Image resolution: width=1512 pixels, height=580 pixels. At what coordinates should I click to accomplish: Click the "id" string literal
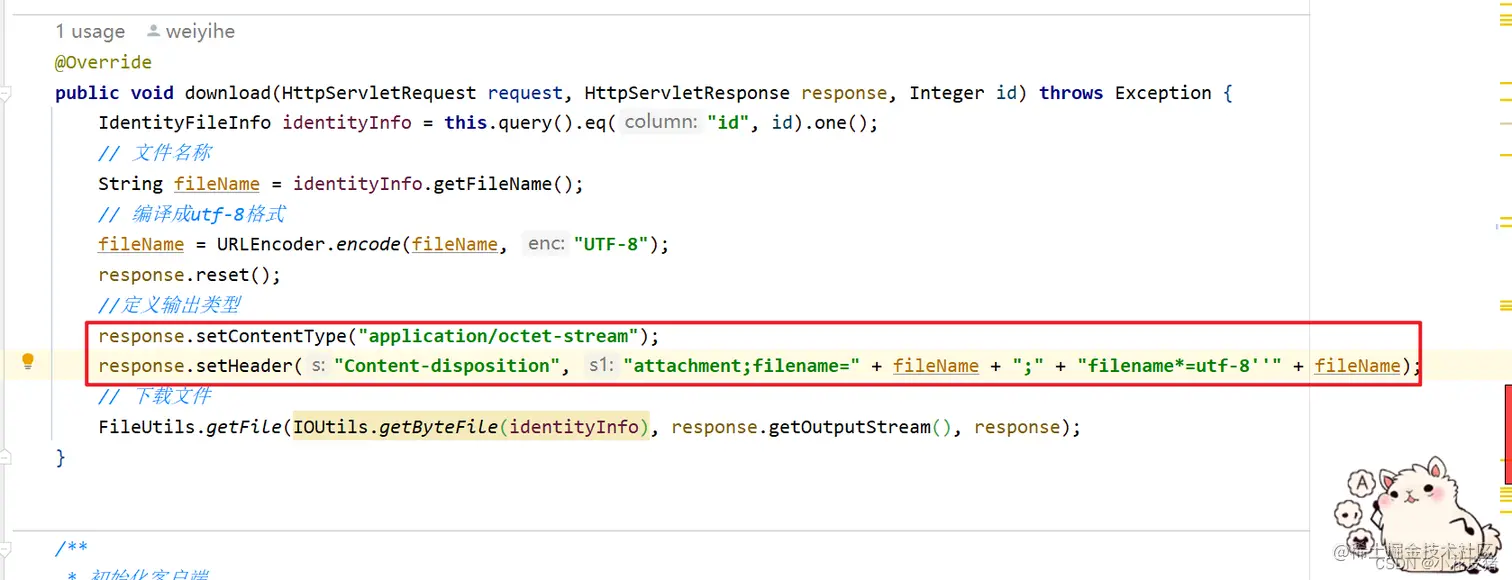[729, 123]
